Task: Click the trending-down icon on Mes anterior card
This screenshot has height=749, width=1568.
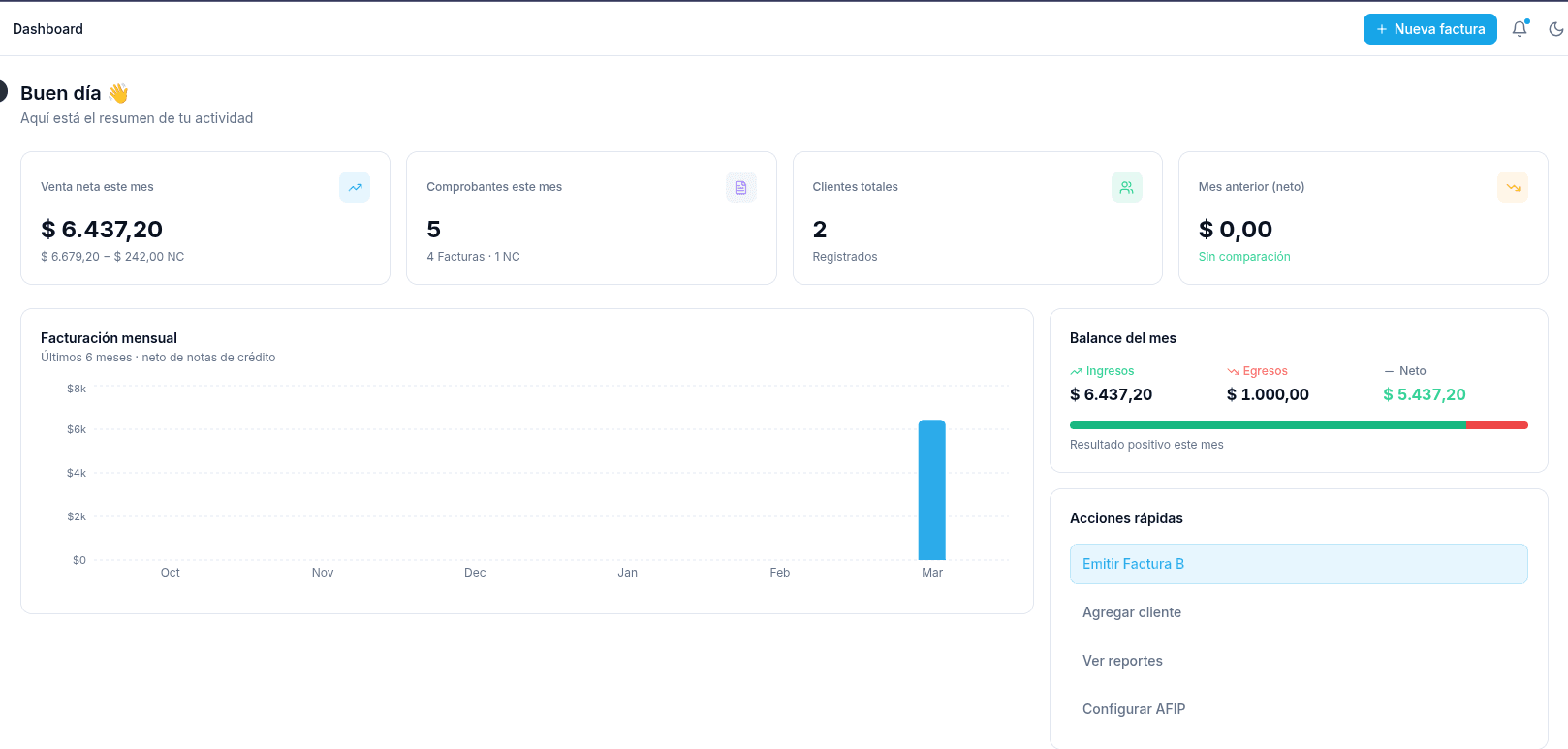Action: click(x=1512, y=187)
